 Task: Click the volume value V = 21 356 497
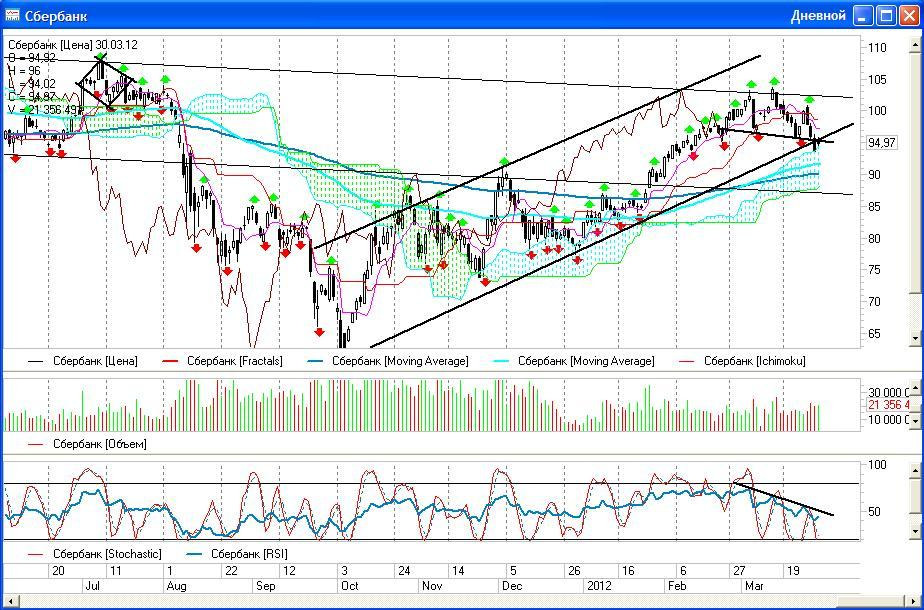pyautogui.click(x=45, y=110)
